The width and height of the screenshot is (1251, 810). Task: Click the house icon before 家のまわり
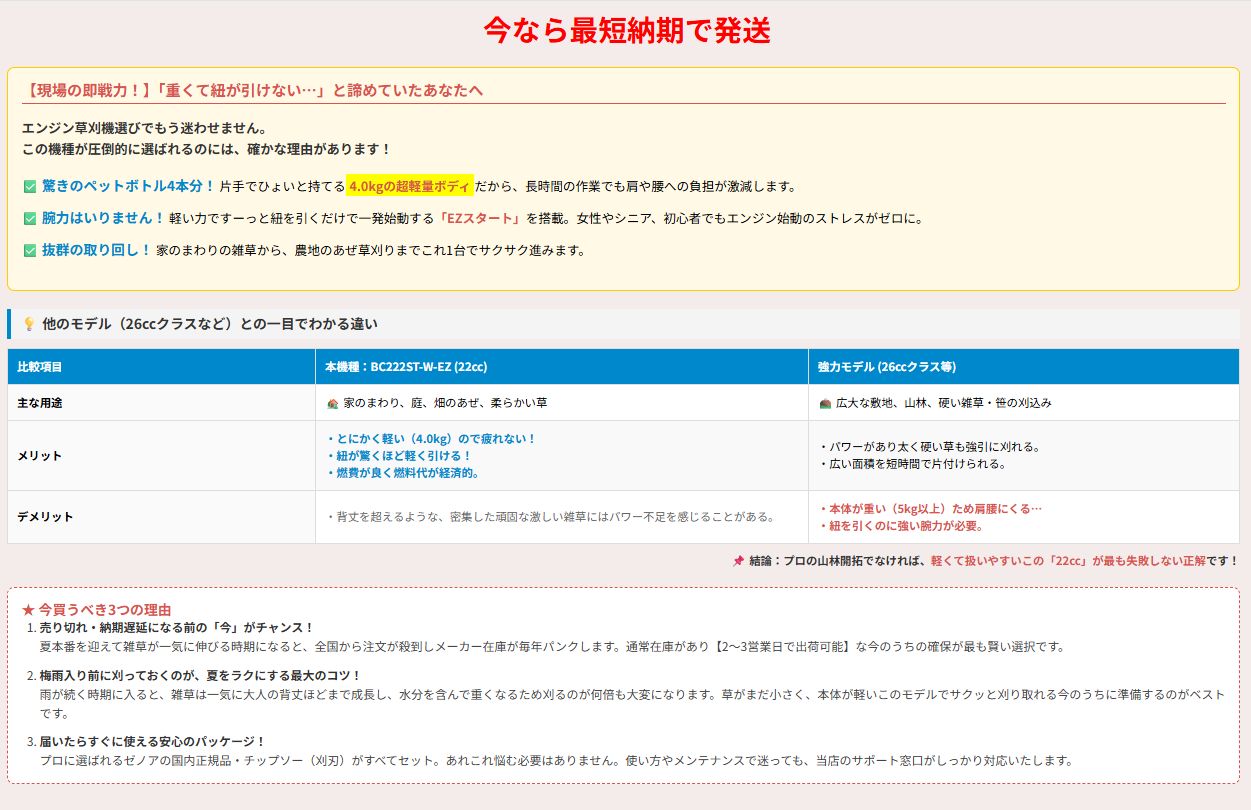pyautogui.click(x=333, y=403)
